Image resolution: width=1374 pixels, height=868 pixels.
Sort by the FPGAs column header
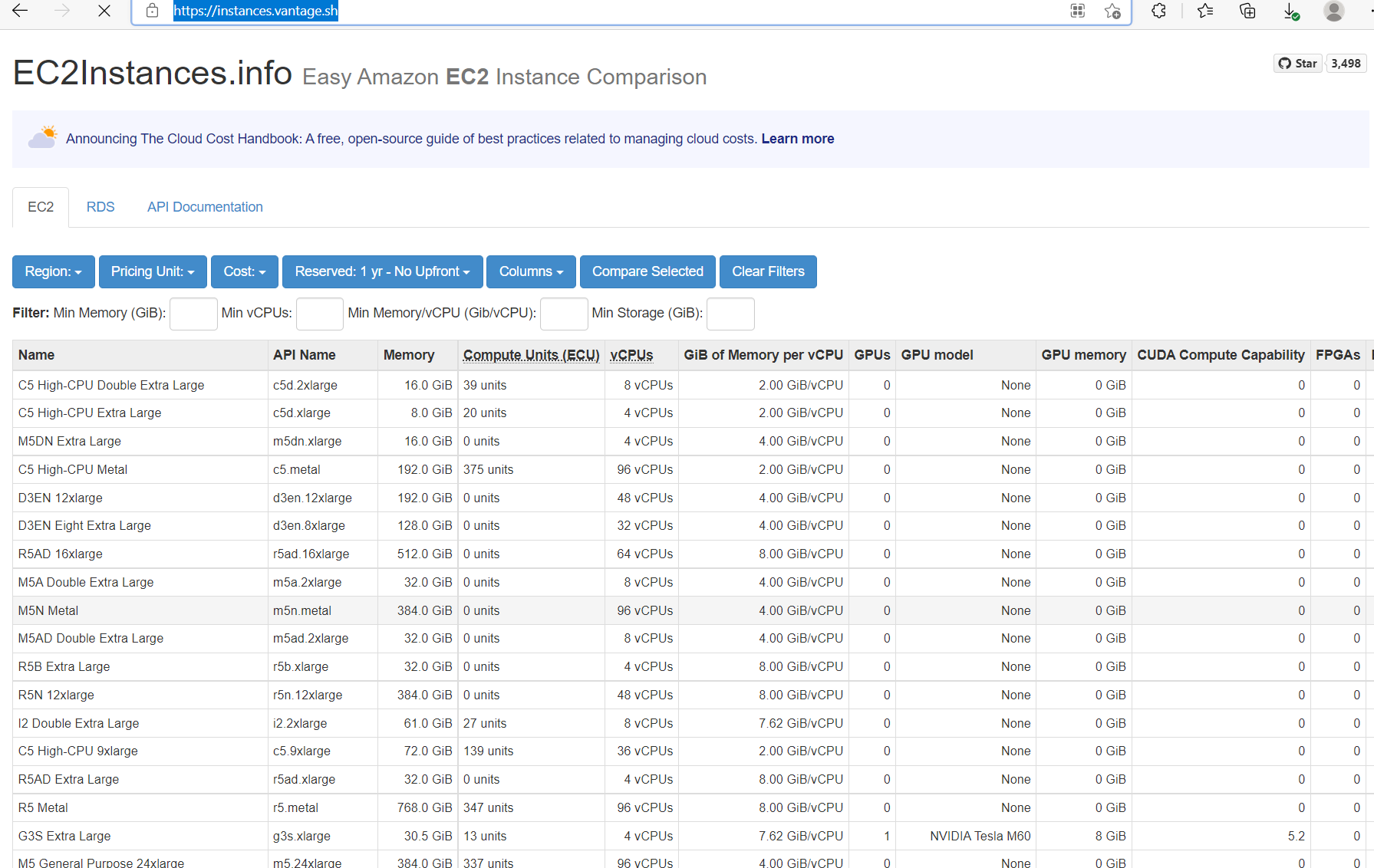coord(1338,355)
